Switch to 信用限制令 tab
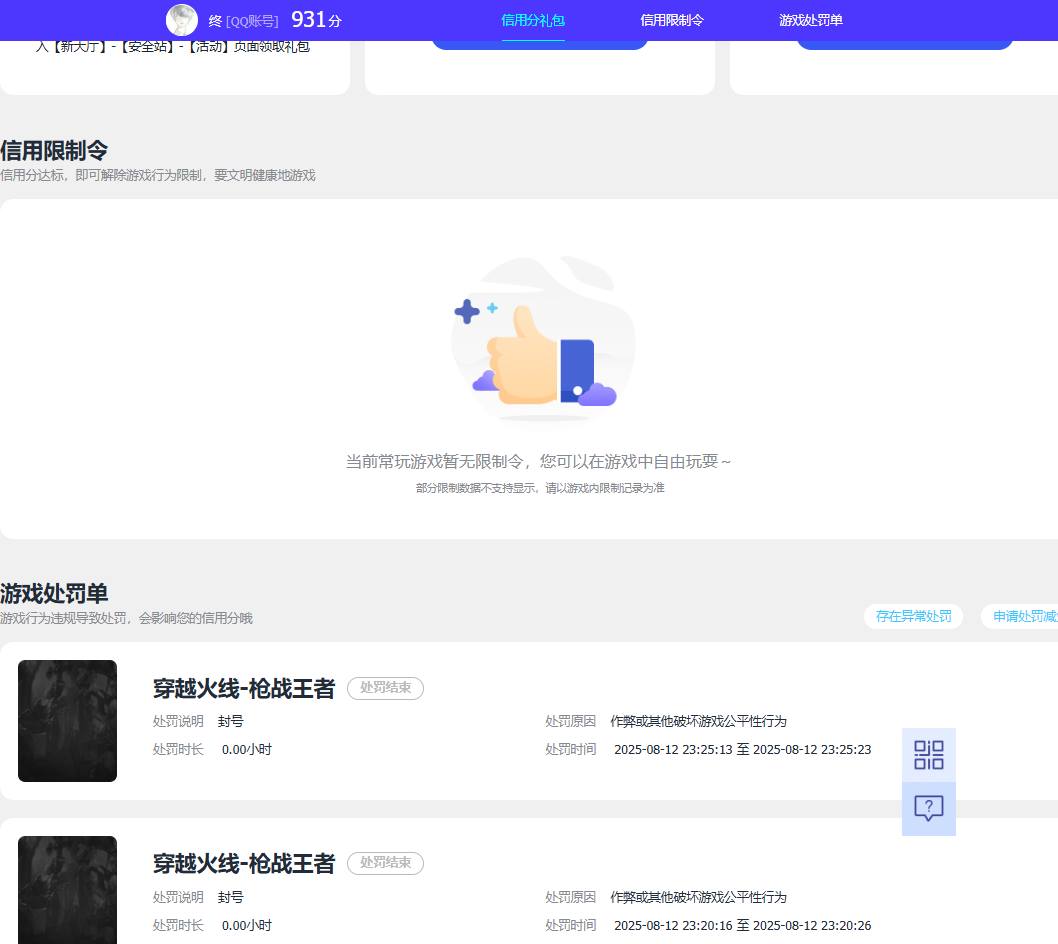1058x944 pixels. point(672,20)
